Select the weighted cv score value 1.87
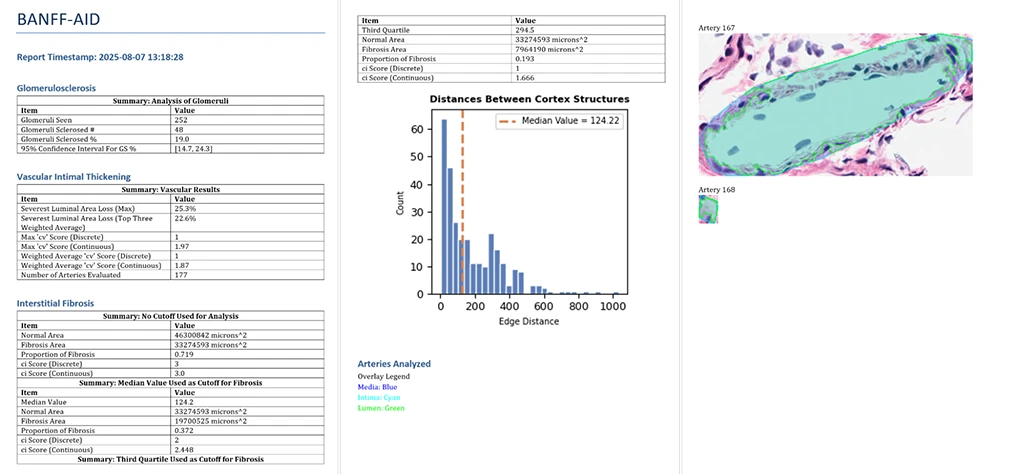Viewport: 1020px width, 474px height. pyautogui.click(x=182, y=265)
